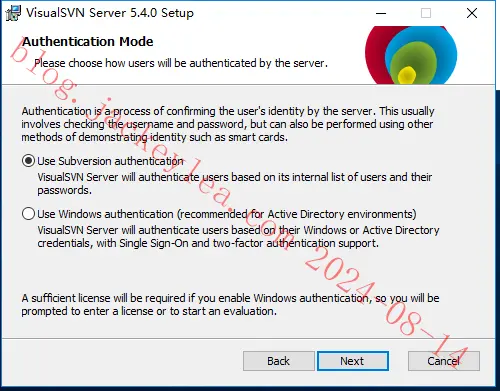Click the 'Authentication Mode' heading
Viewport: 500px width, 391px height.
pyautogui.click(x=88, y=42)
